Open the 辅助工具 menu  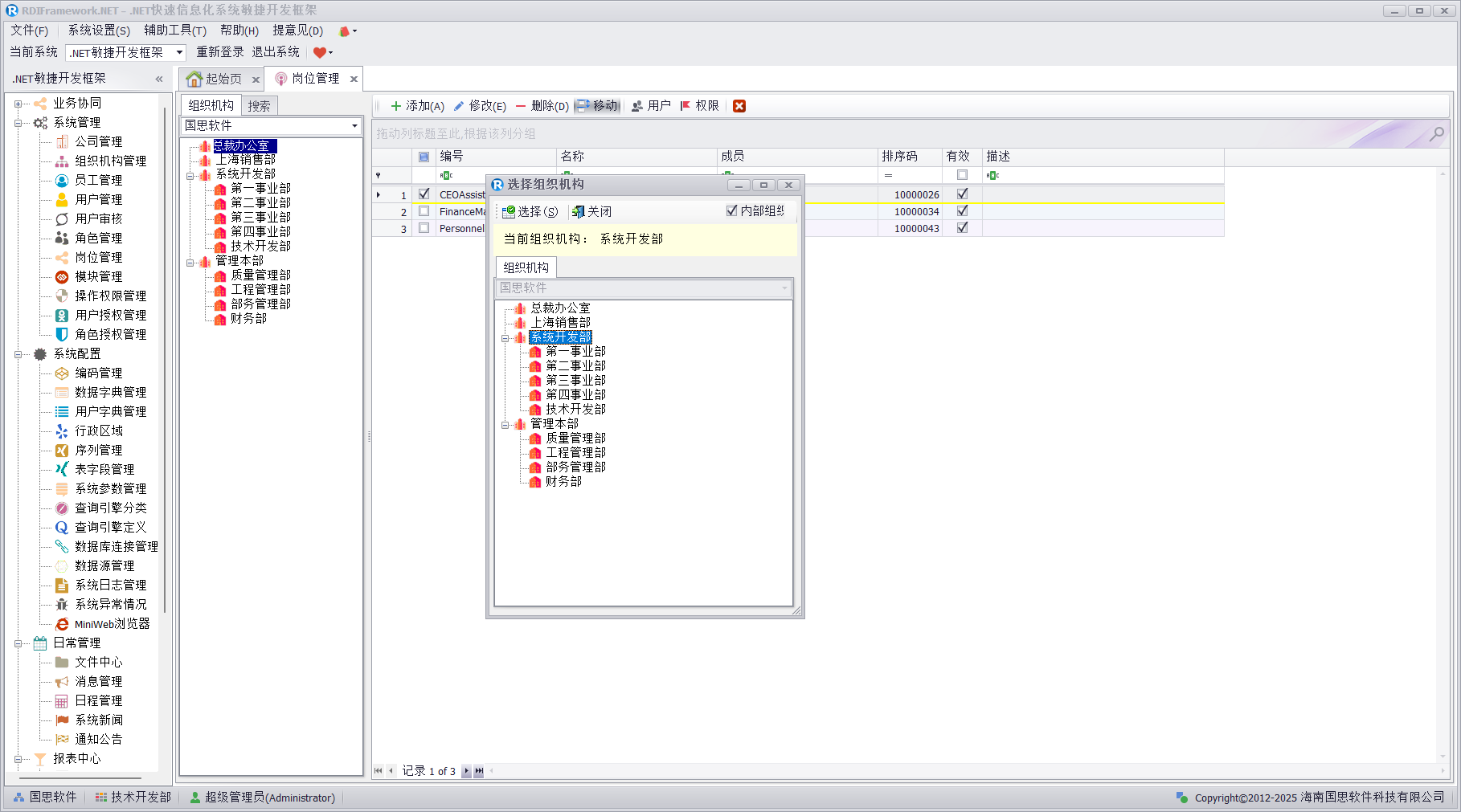tap(174, 31)
